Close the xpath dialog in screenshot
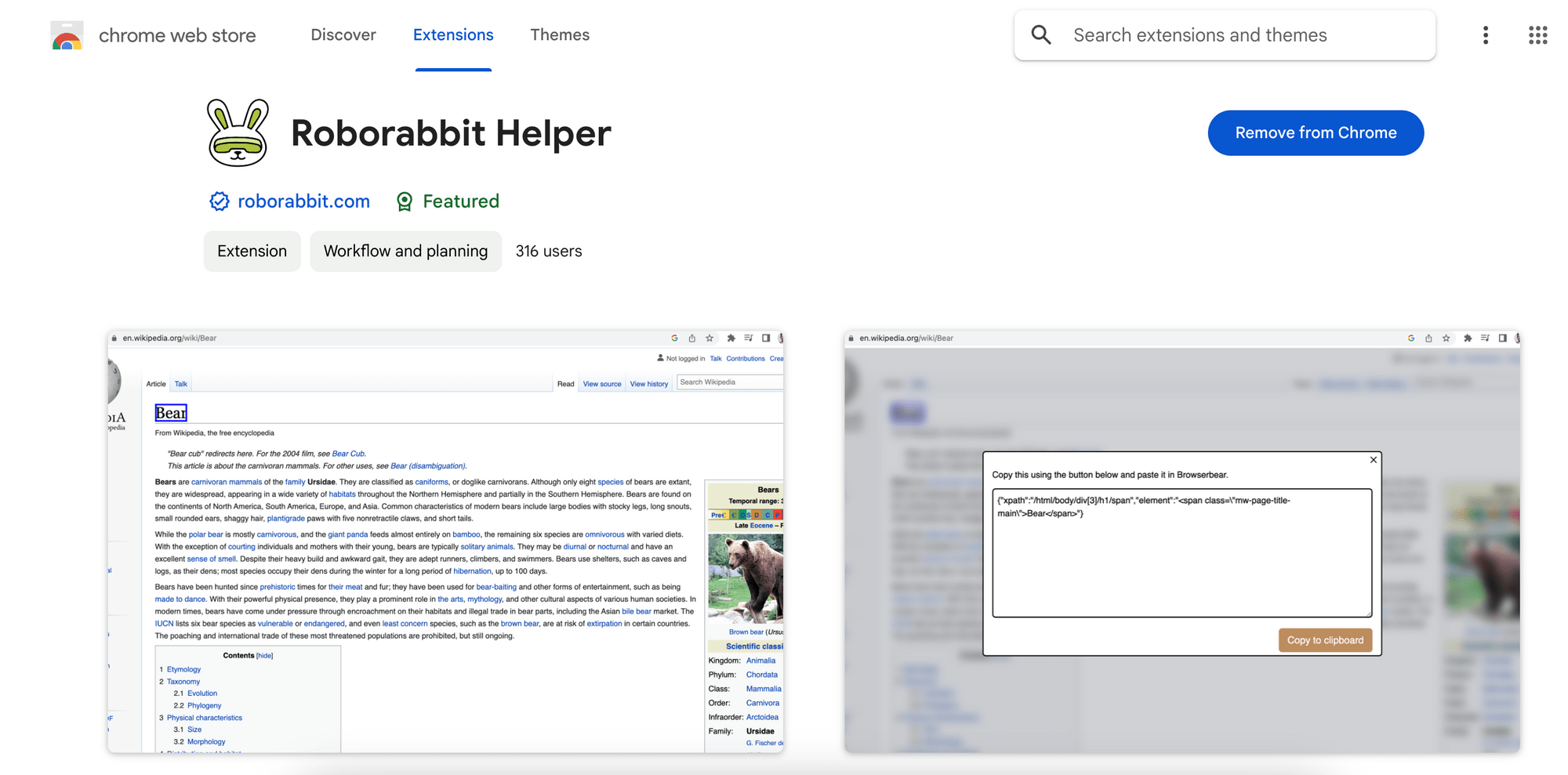The image size is (1568, 775). tap(1374, 460)
